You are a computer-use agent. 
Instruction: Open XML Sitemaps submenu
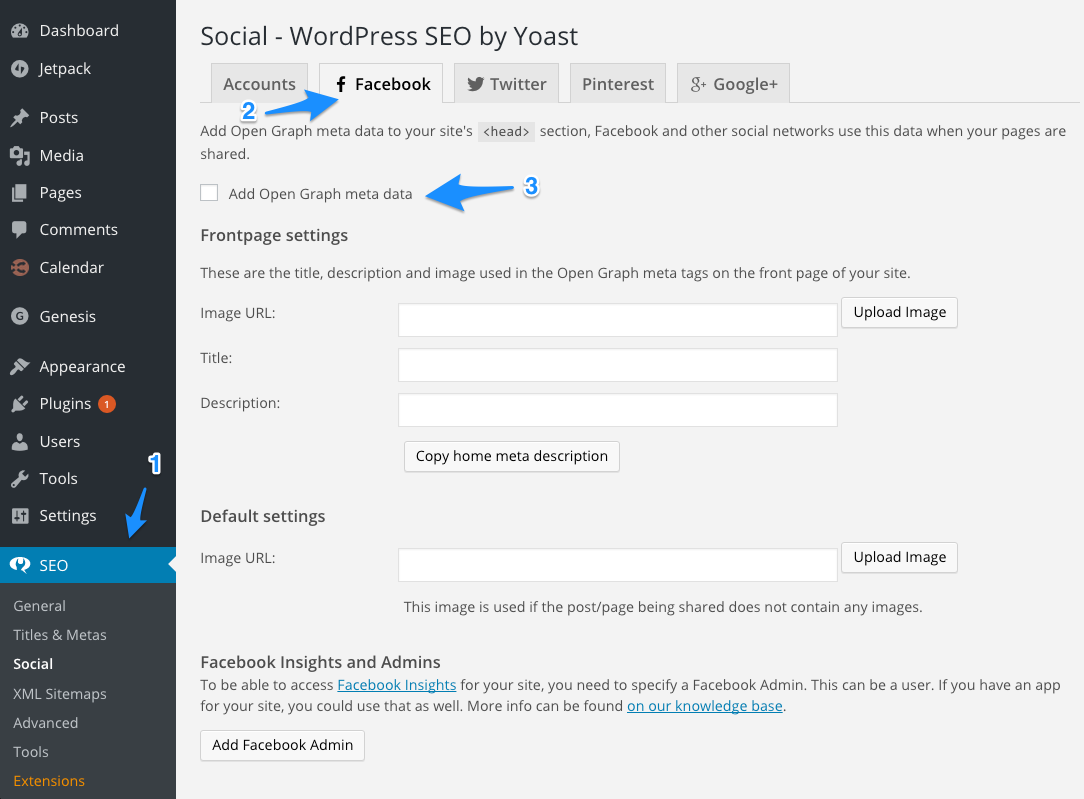[59, 693]
